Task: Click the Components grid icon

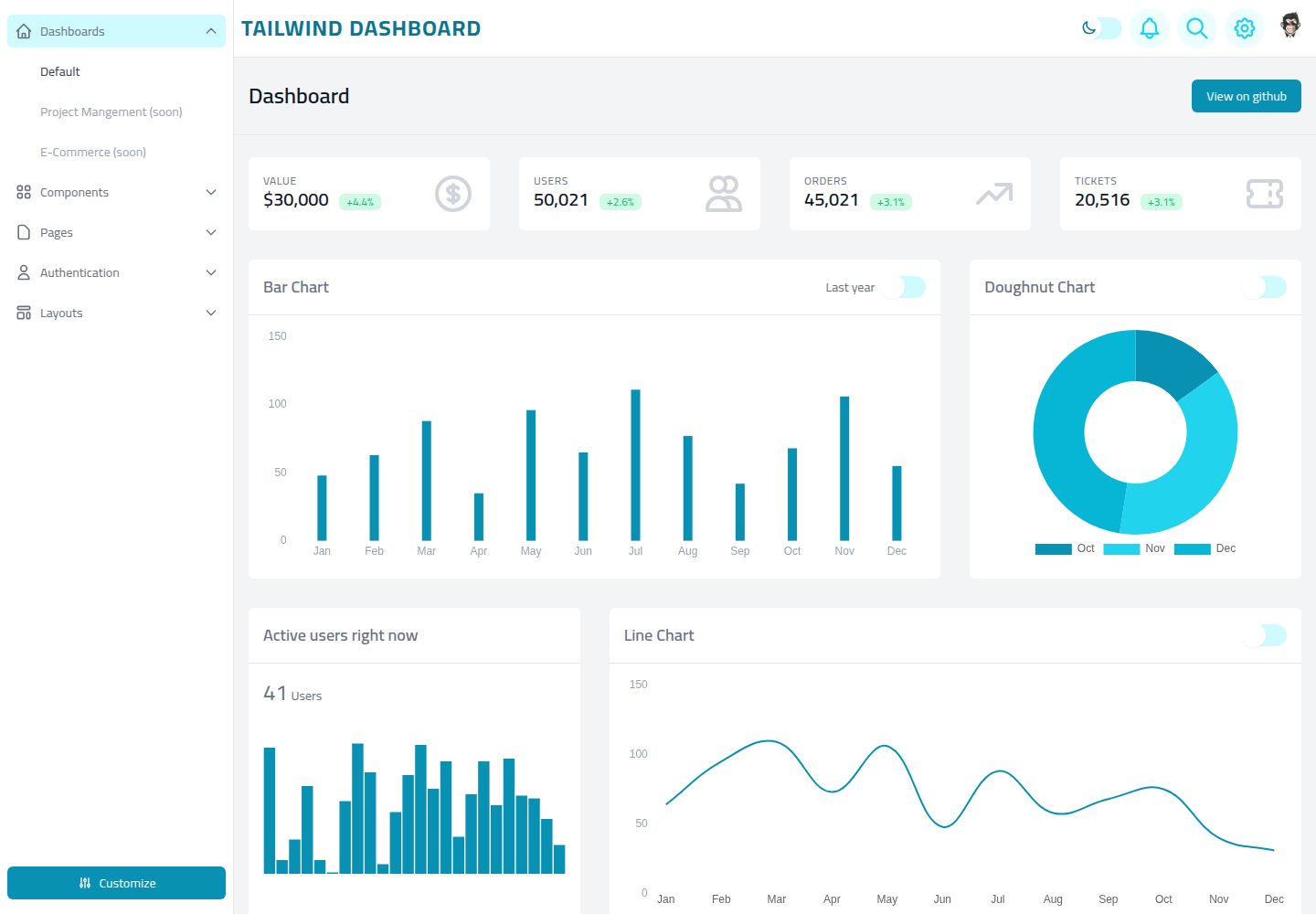Action: [x=24, y=192]
